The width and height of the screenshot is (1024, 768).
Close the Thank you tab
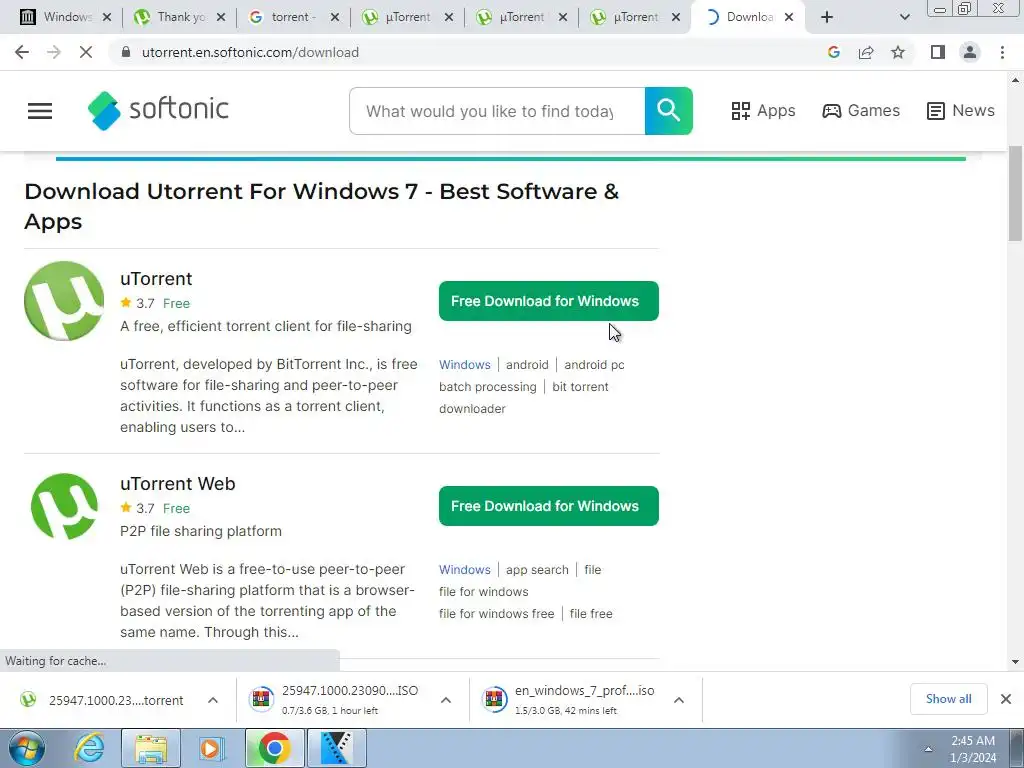[221, 17]
